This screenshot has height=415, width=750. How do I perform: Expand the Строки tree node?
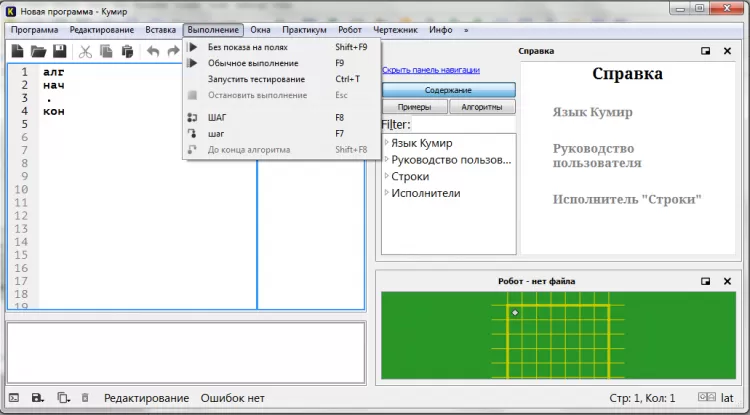pyautogui.click(x=386, y=176)
